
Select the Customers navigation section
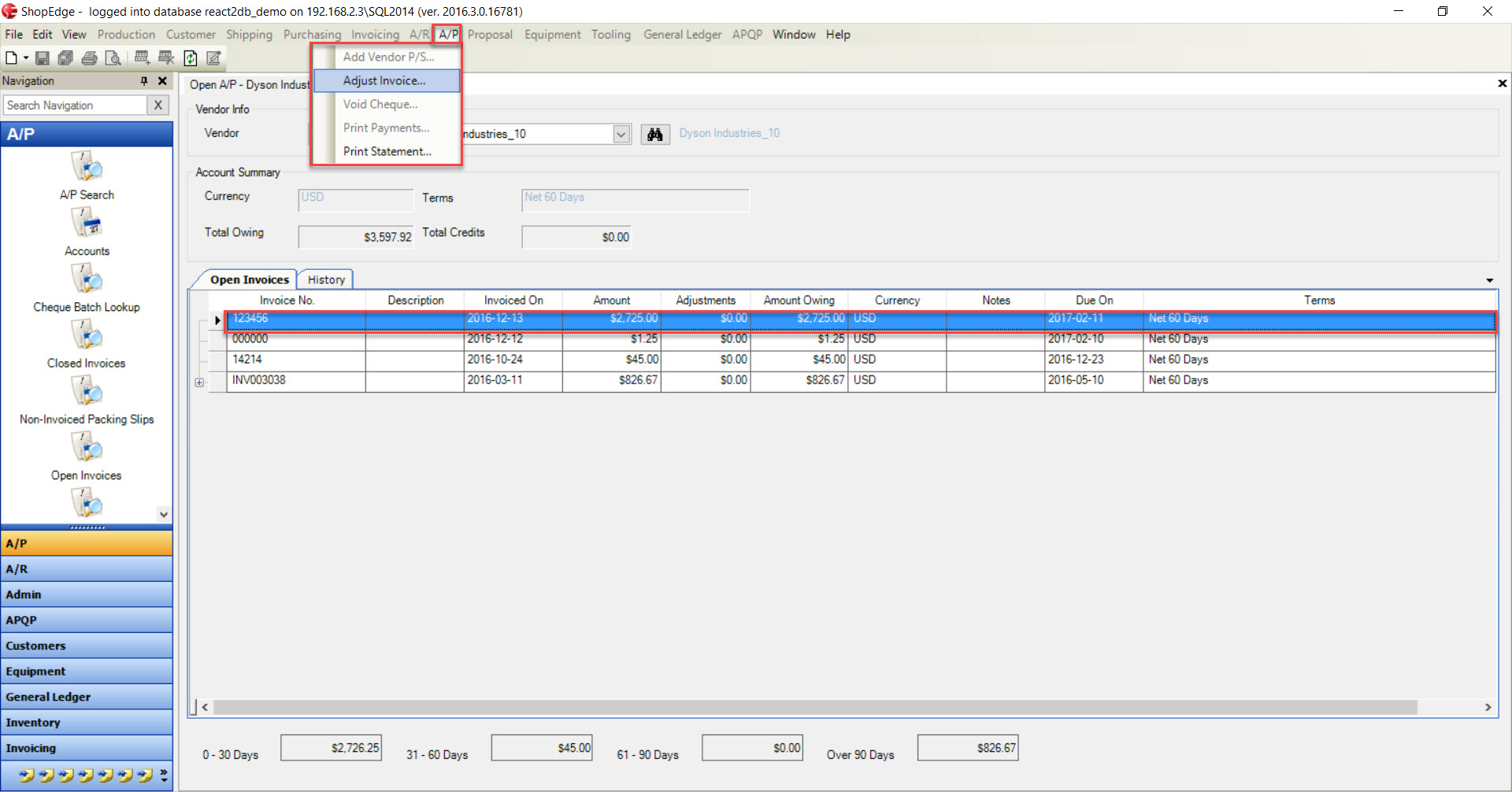pyautogui.click(x=87, y=646)
